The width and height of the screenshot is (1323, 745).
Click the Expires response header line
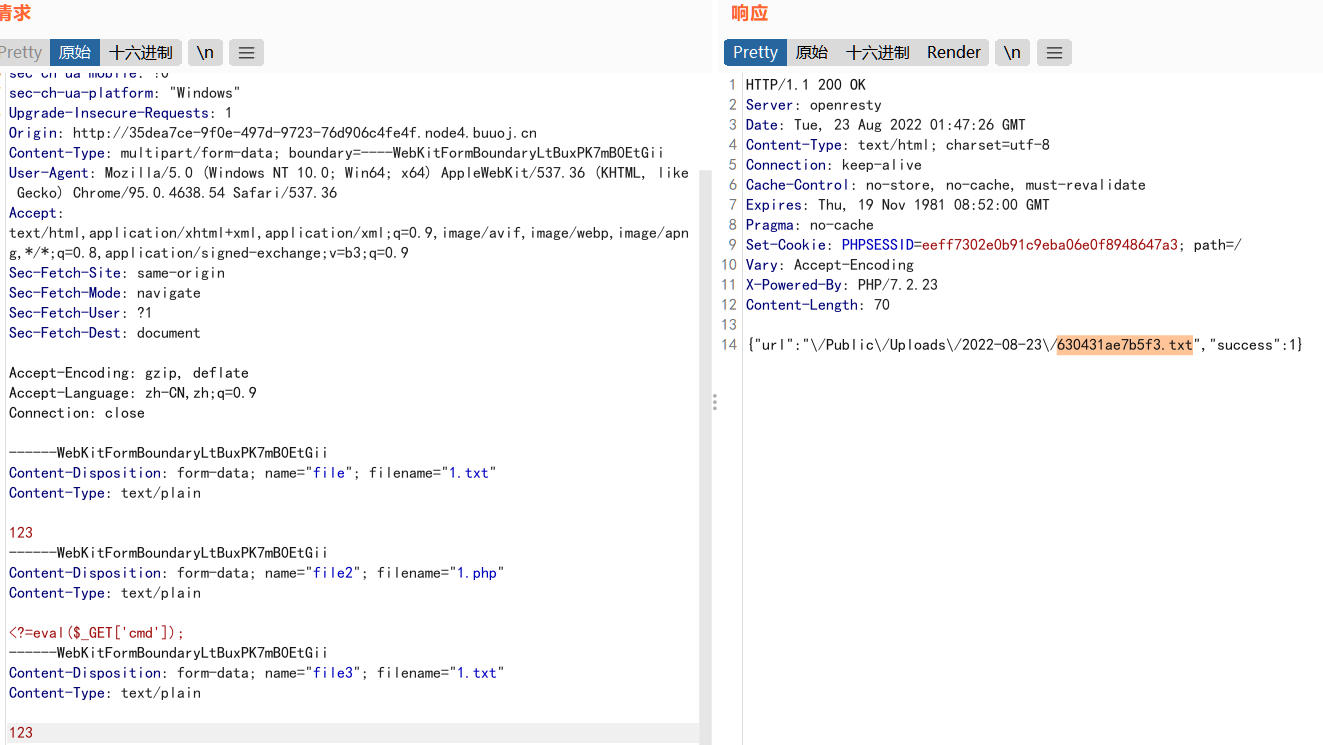(898, 205)
